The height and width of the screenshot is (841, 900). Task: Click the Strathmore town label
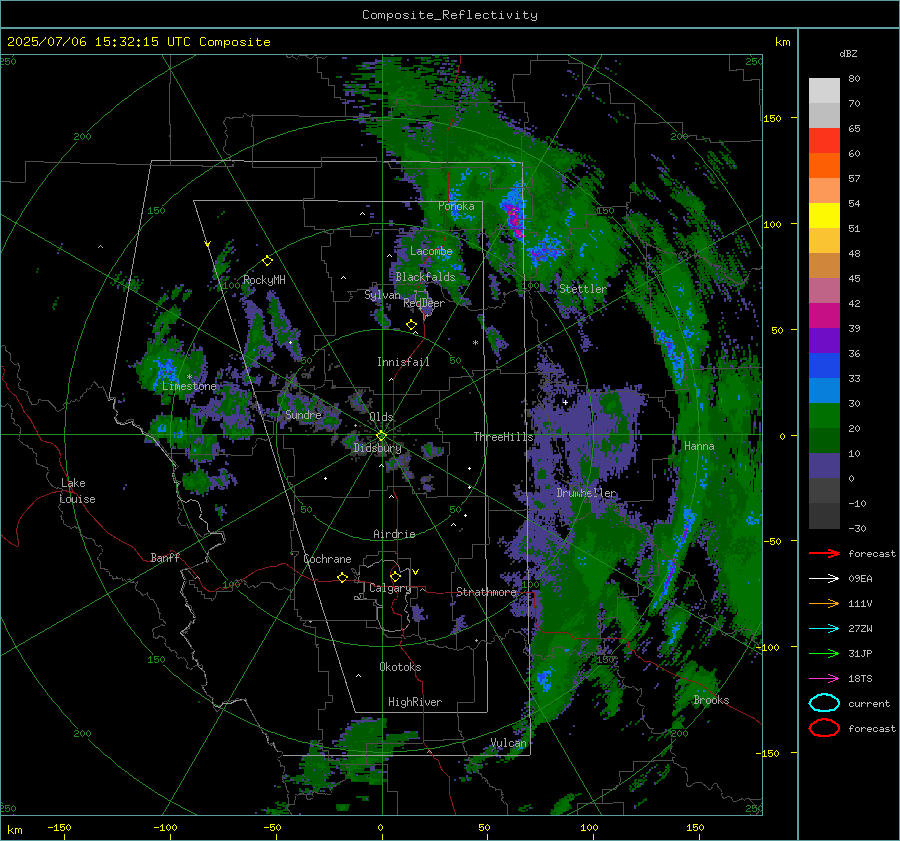click(x=486, y=592)
